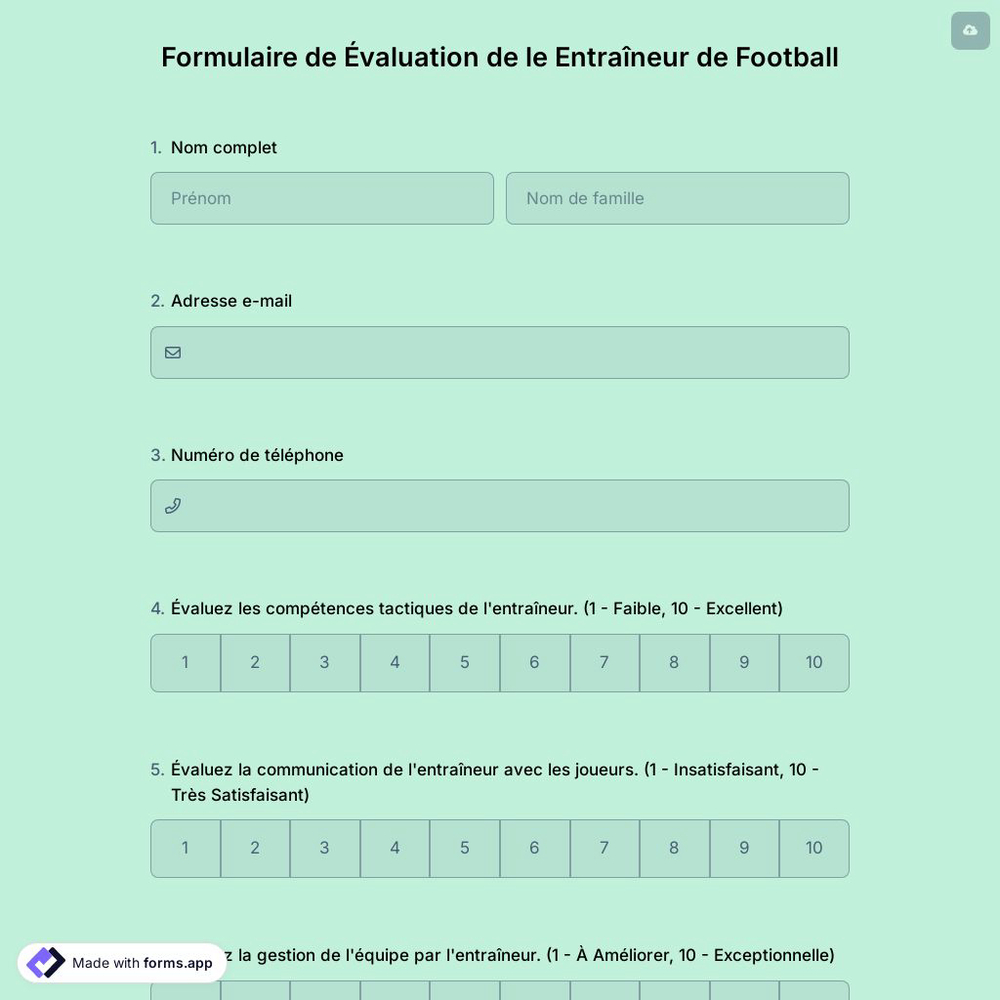Pick rating 10 for communication with players

click(813, 848)
